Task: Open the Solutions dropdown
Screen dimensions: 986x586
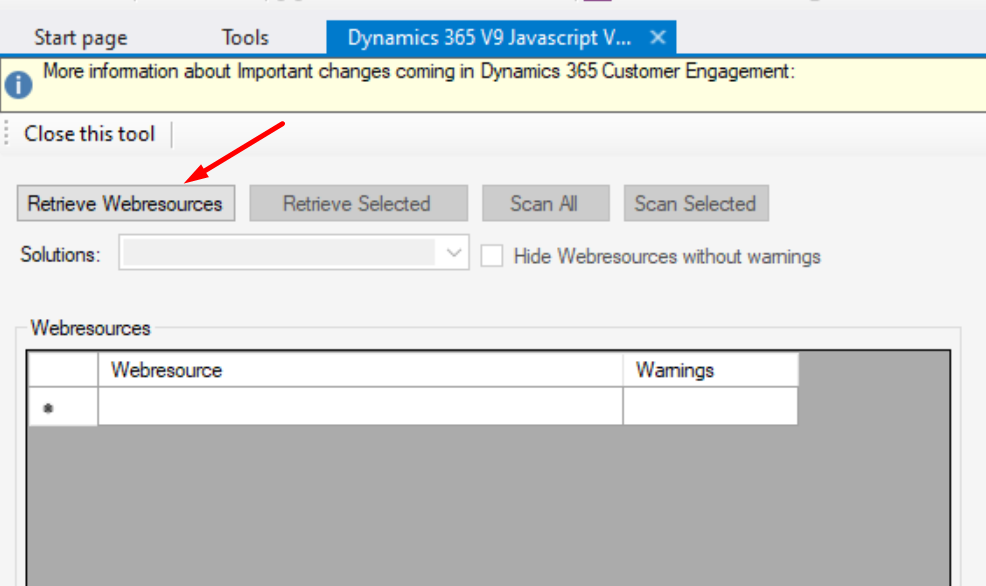Action: coord(294,253)
